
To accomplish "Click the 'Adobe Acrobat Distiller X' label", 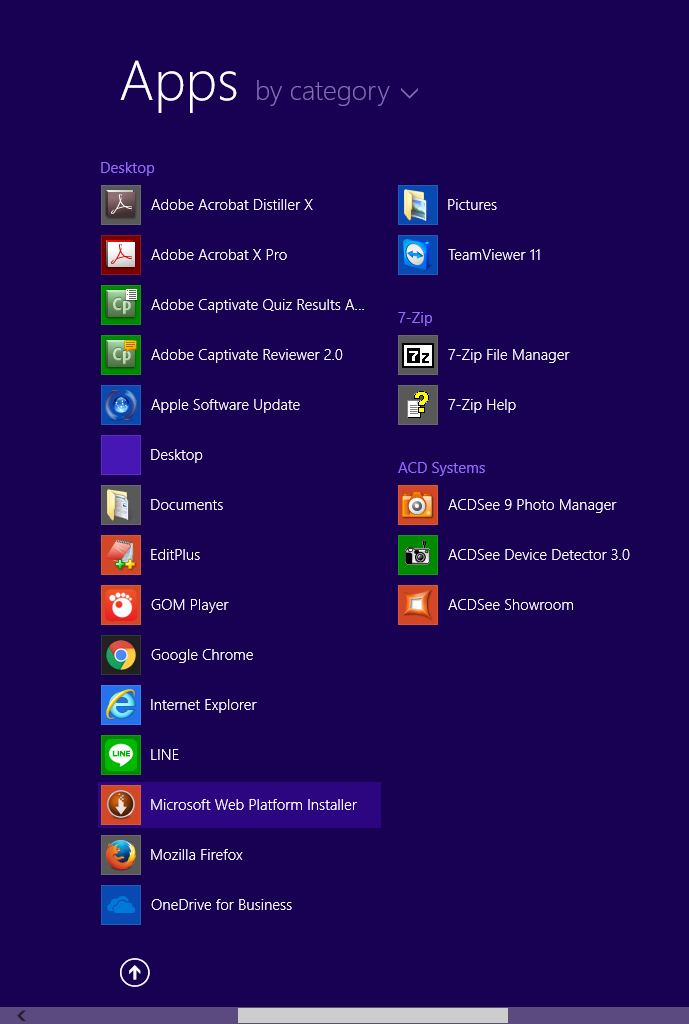I will pyautogui.click(x=232, y=205).
